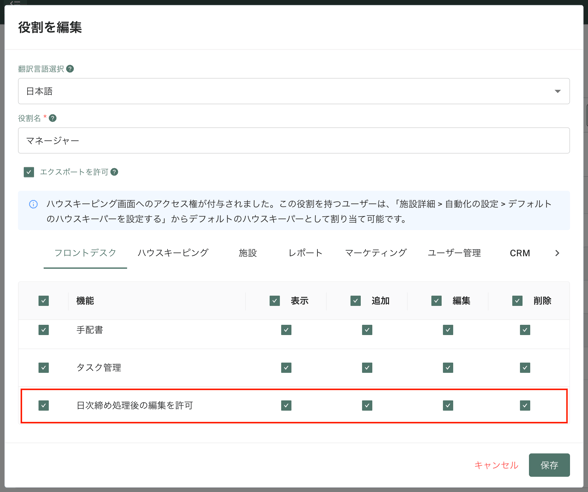Switch to the ハウスキーピング tab
Viewport: 588px width, 492px height.
click(x=173, y=253)
